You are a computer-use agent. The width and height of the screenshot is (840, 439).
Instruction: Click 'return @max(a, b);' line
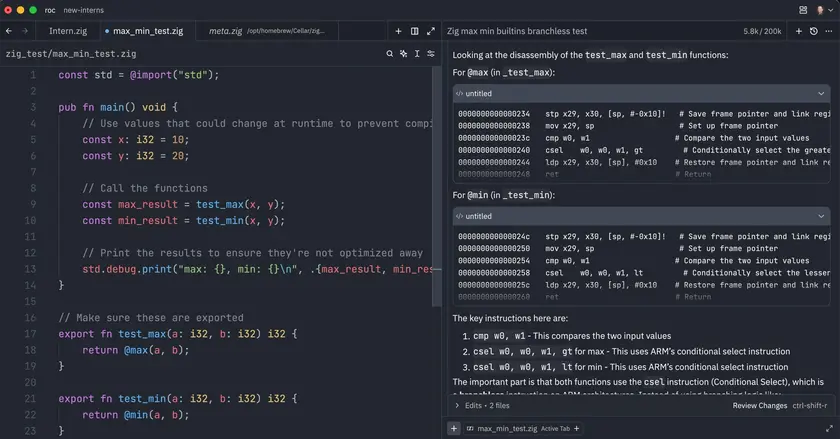click(x=136, y=350)
